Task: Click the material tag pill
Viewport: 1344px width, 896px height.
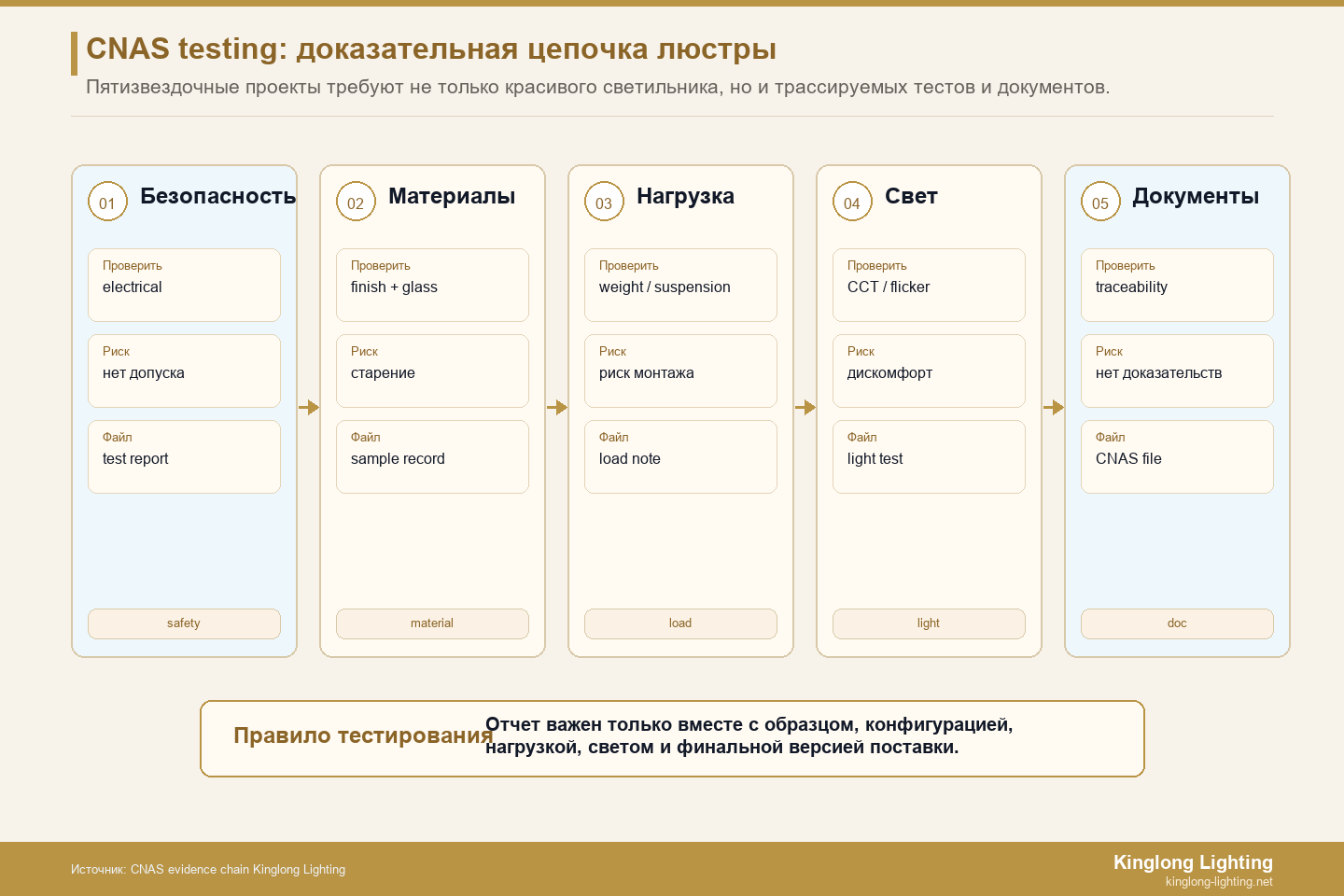Action: [x=432, y=623]
